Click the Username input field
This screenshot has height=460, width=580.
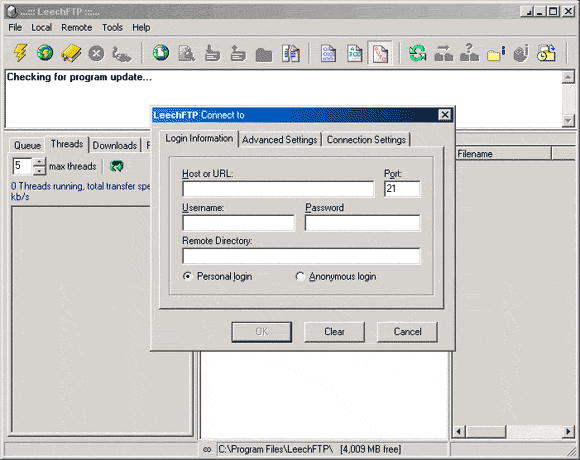pos(239,223)
